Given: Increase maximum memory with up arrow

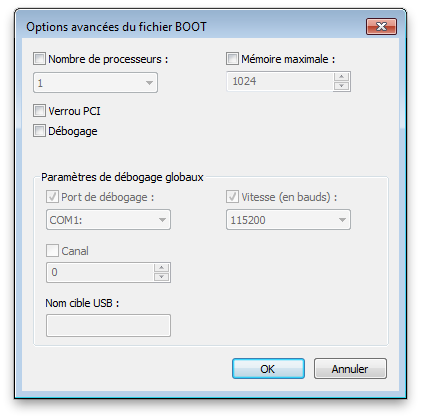Looking at the screenshot, I should pyautogui.click(x=341, y=77).
